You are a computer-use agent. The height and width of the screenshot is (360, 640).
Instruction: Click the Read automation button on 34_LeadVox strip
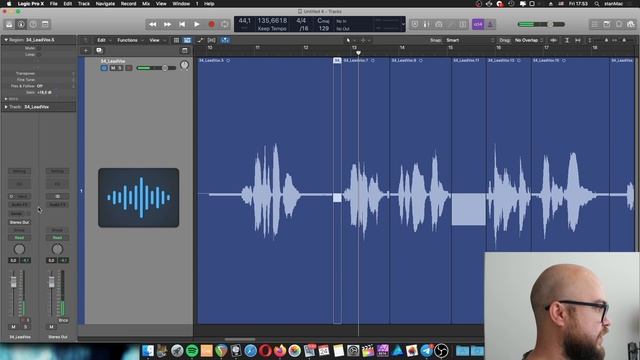[x=19, y=238]
